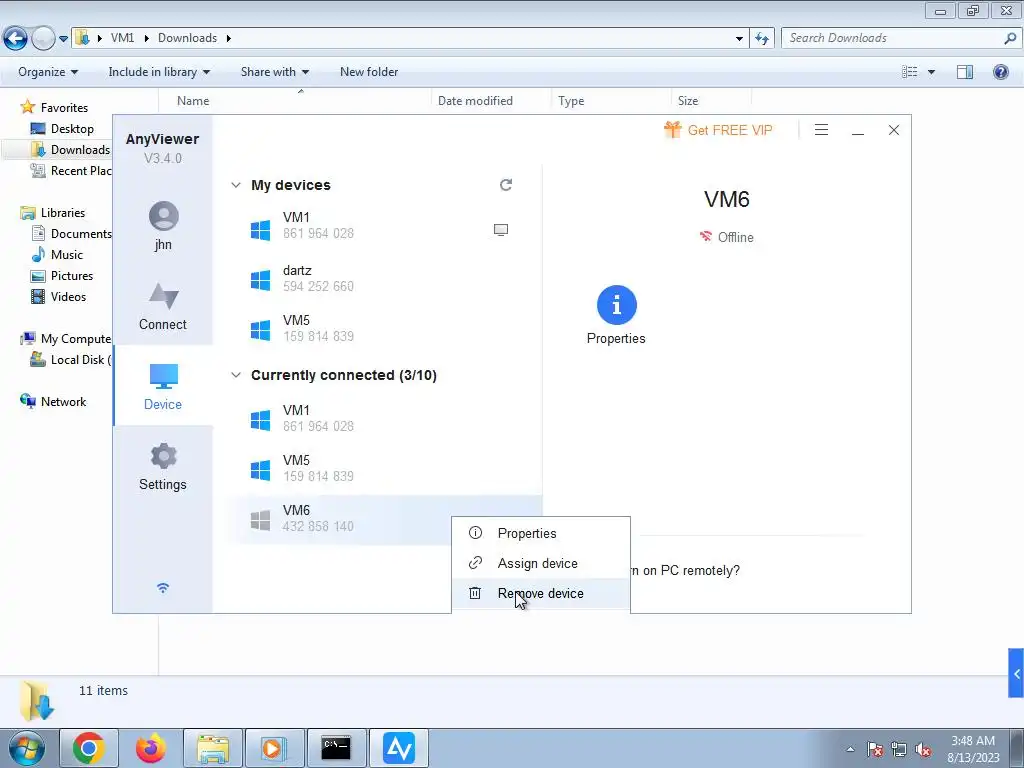This screenshot has width=1024, height=768.
Task: Click the gray Windows logo beside VM6
Action: [x=261, y=520]
